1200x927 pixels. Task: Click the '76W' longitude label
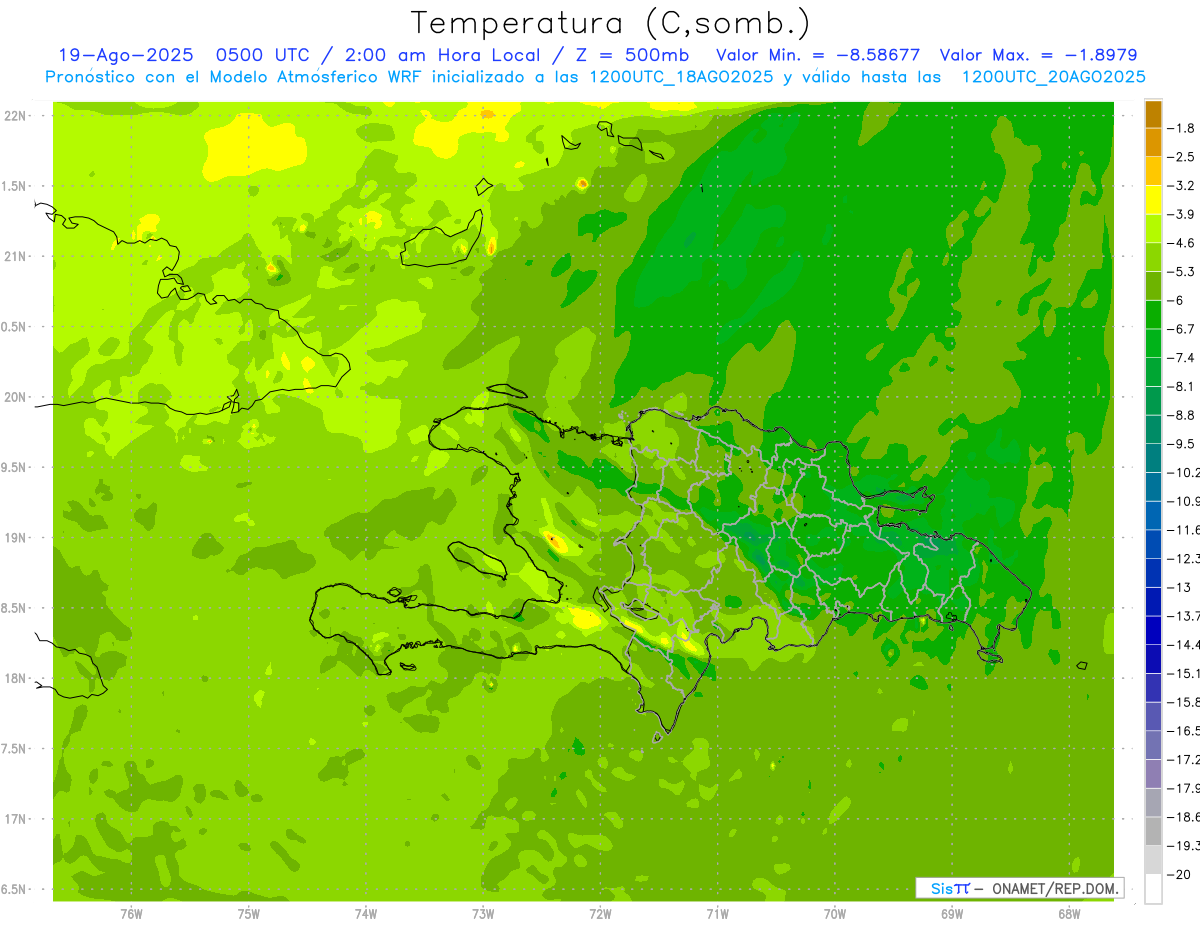(131, 914)
